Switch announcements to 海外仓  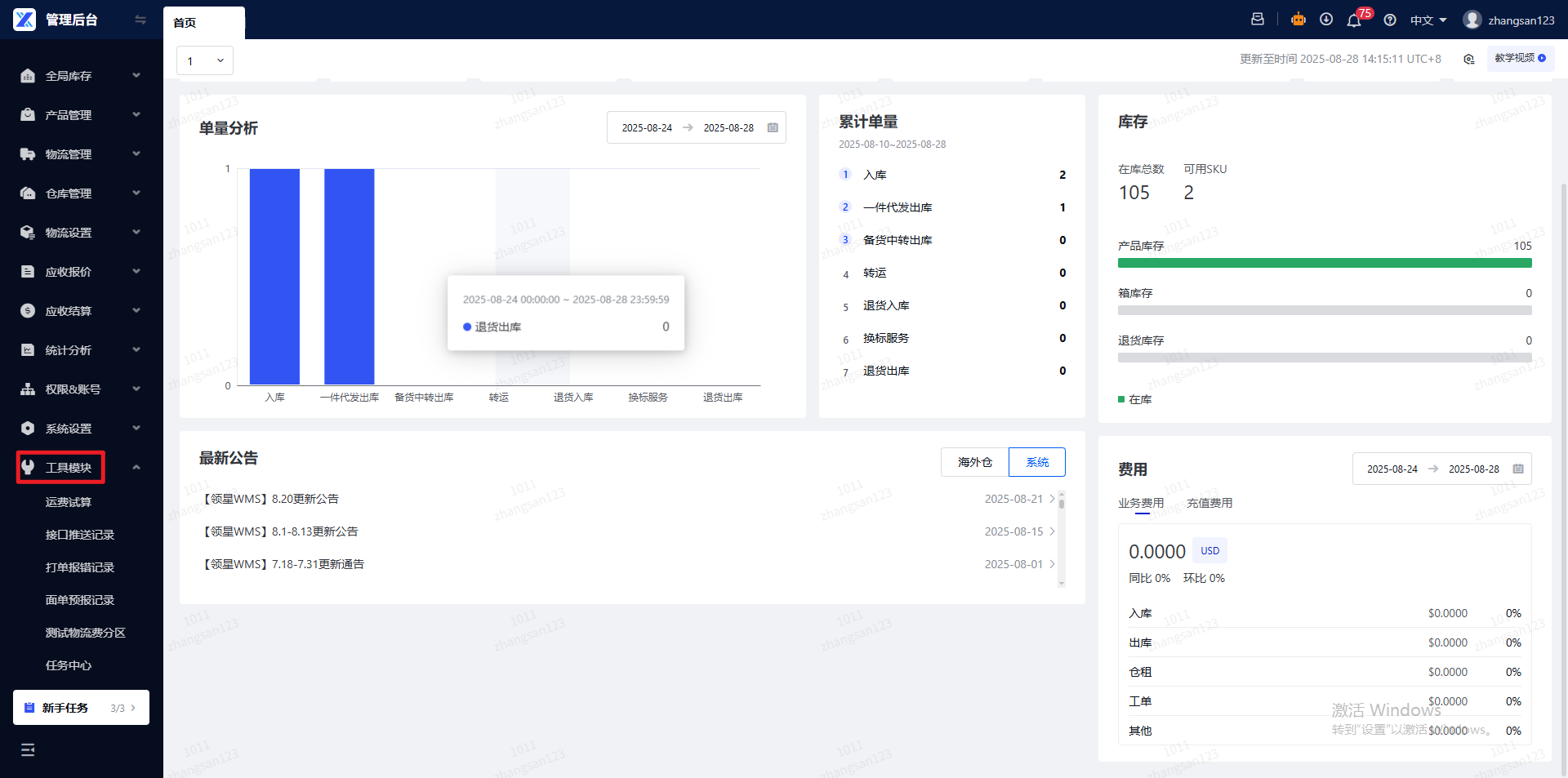[975, 462]
